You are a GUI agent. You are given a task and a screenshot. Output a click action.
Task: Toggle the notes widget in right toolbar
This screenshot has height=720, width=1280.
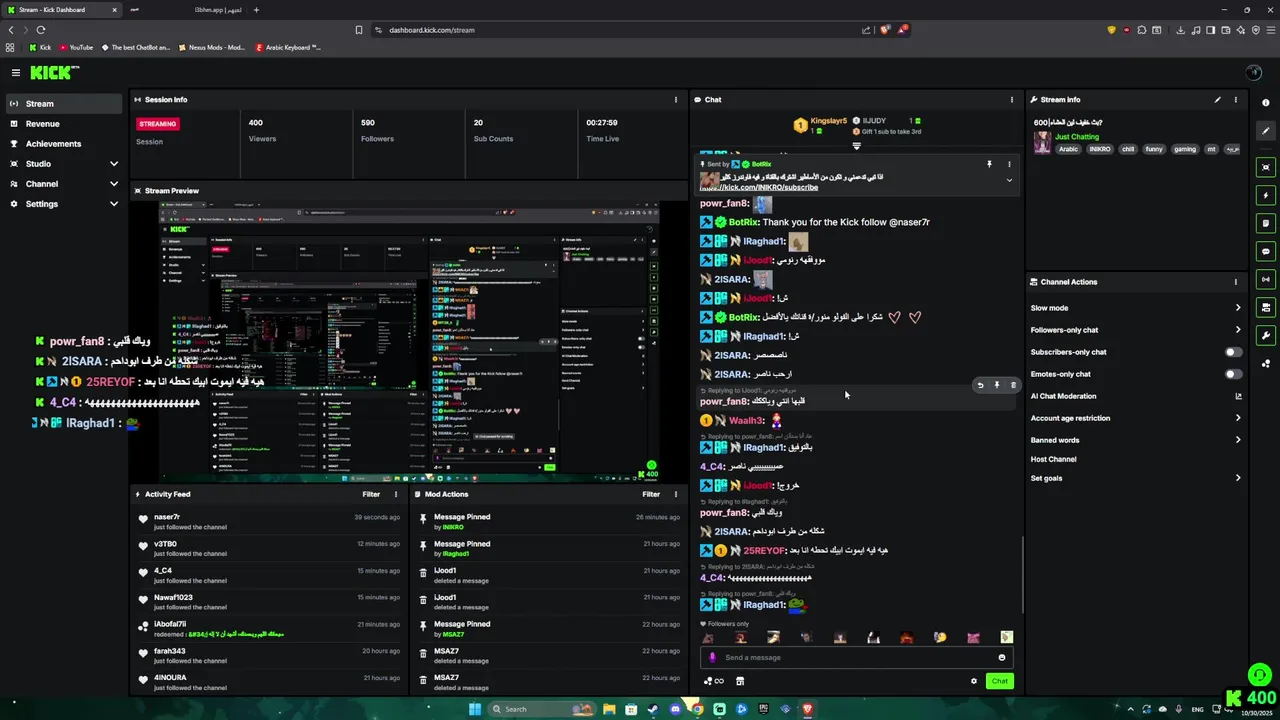[1266, 223]
